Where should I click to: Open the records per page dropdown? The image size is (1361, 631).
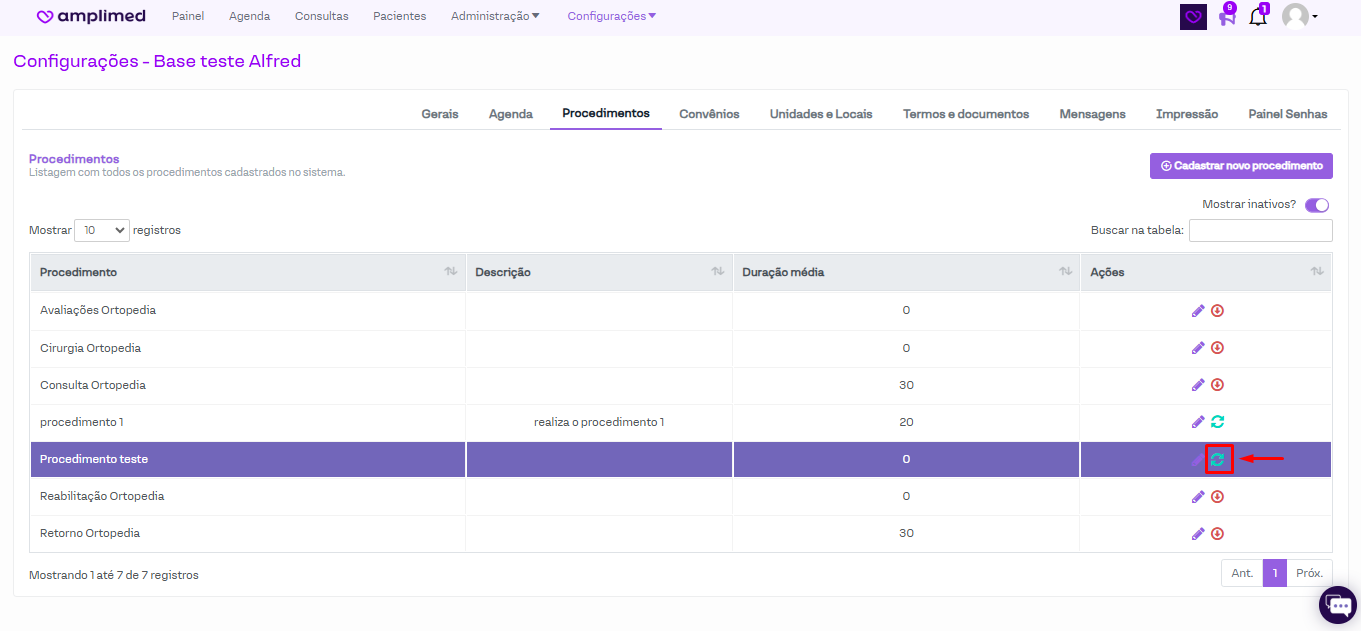(x=102, y=230)
